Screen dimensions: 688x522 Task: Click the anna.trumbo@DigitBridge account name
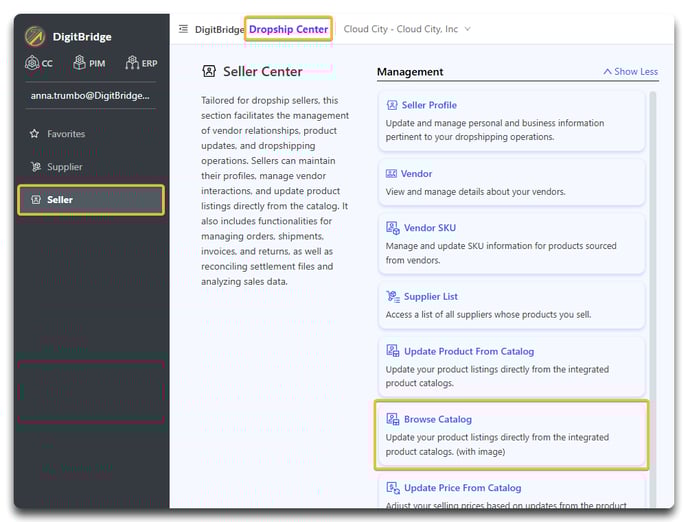pos(90,95)
